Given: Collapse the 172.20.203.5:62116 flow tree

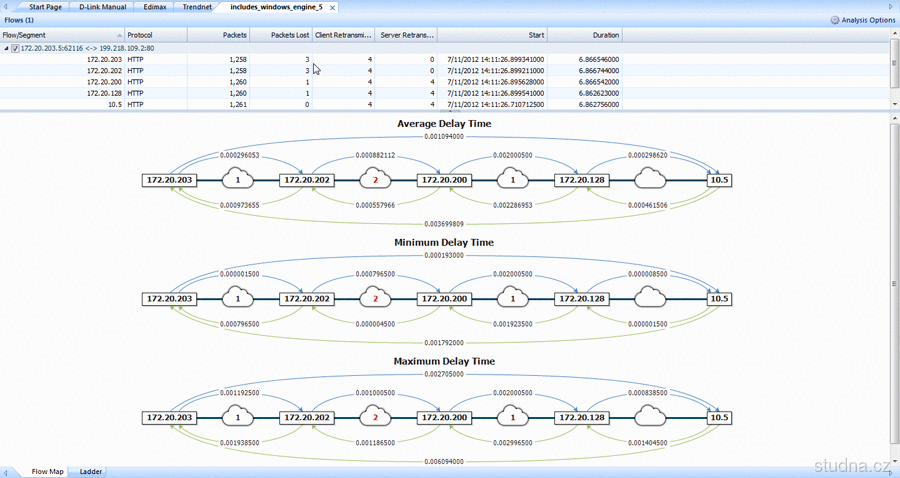Looking at the screenshot, I should (6, 48).
